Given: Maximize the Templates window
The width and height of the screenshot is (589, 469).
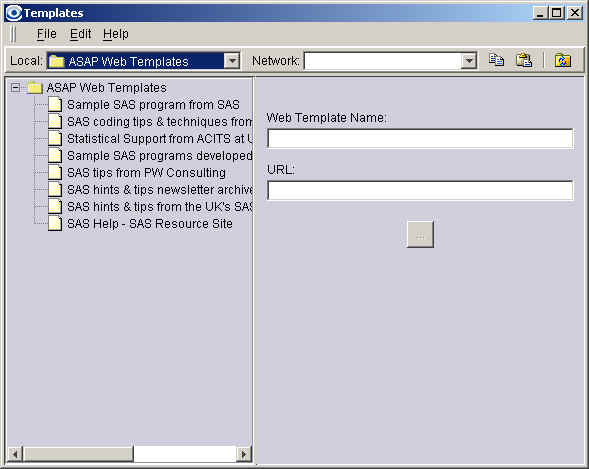Looking at the screenshot, I should point(556,13).
